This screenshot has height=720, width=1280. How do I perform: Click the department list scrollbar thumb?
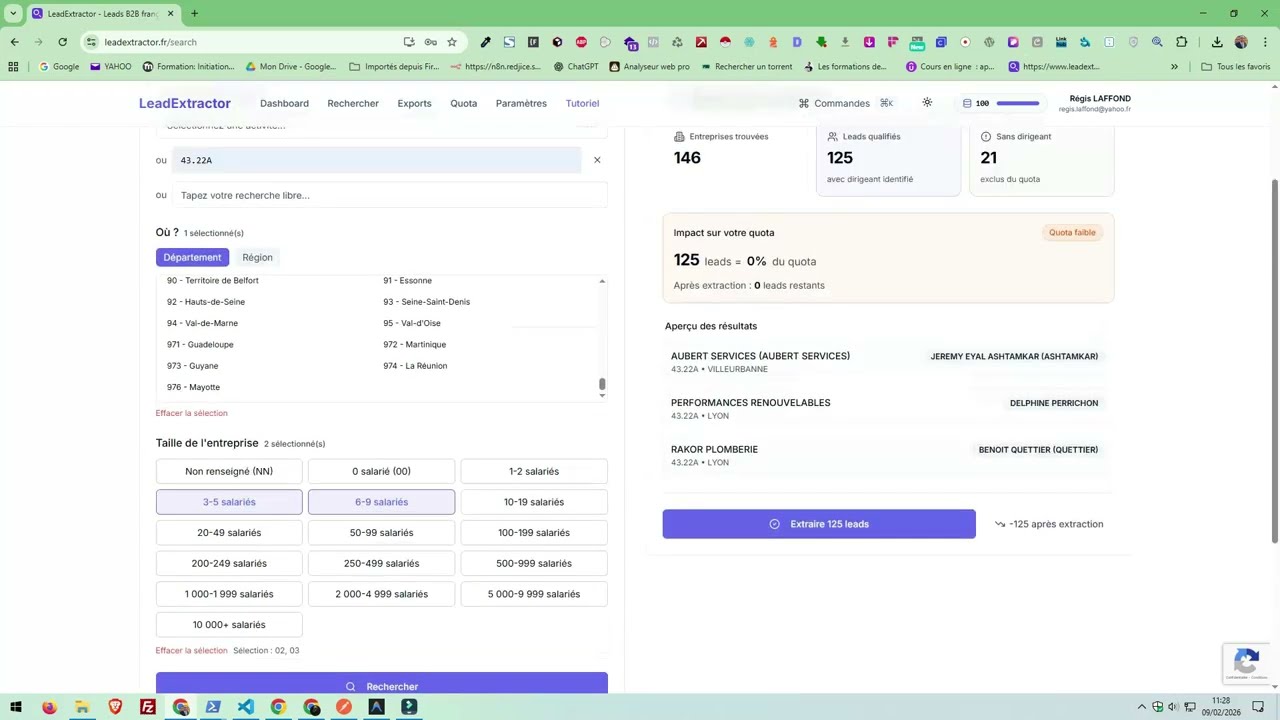[602, 384]
